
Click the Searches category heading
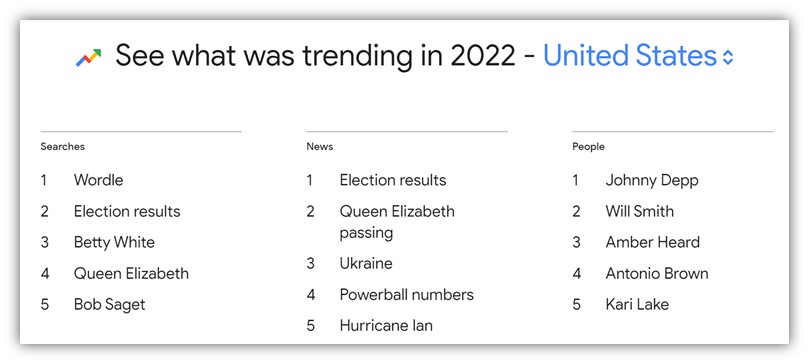[x=62, y=146]
